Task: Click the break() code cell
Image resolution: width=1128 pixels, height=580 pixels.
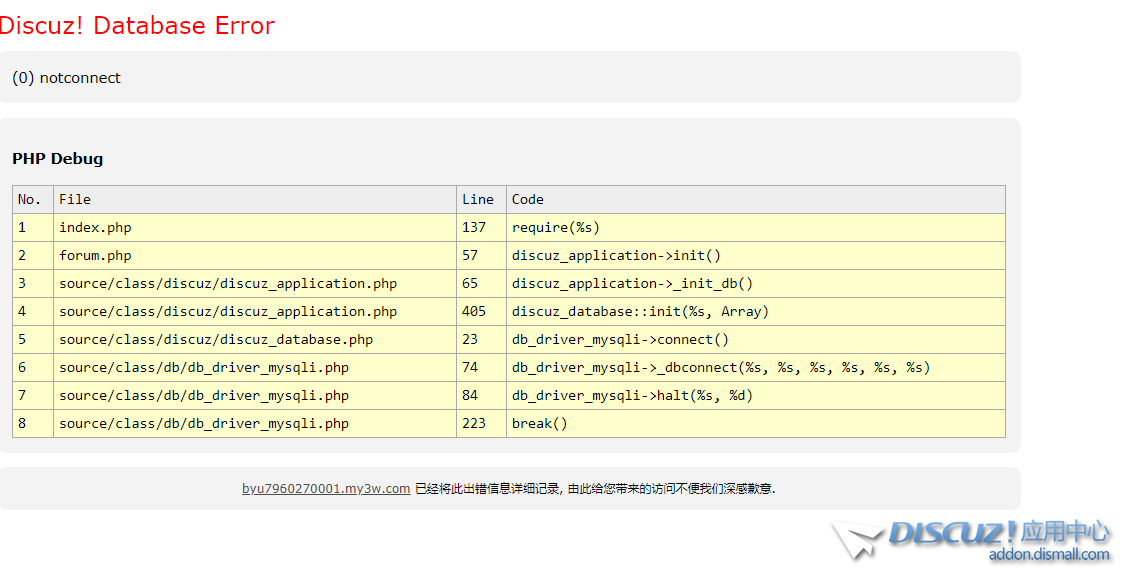Action: click(540, 423)
